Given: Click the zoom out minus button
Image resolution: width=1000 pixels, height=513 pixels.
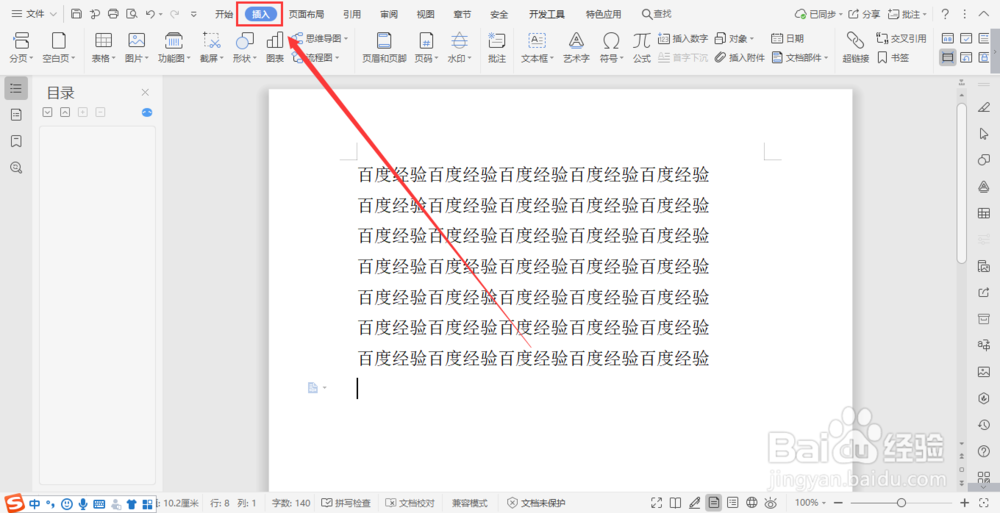Looking at the screenshot, I should click(x=838, y=503).
